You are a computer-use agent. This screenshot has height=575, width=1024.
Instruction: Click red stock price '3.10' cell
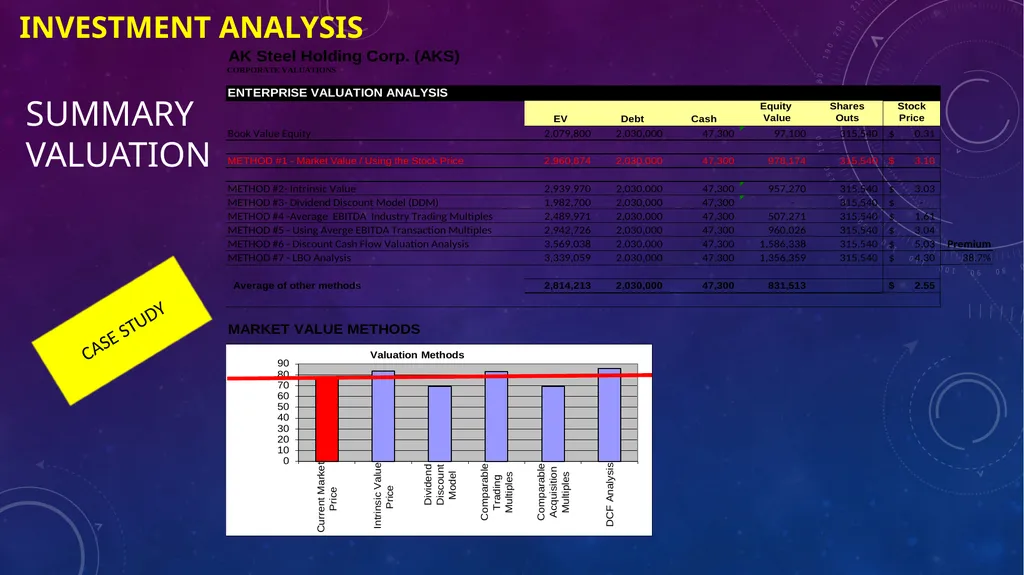click(925, 161)
